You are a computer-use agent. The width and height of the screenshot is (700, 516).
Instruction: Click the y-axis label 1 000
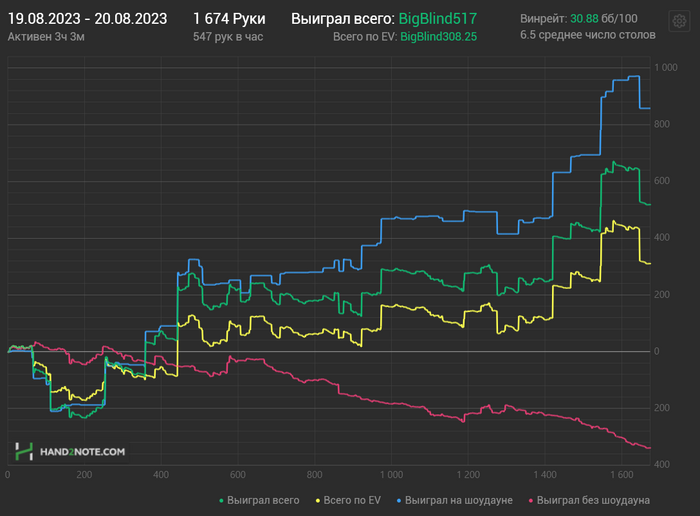pyautogui.click(x=666, y=67)
